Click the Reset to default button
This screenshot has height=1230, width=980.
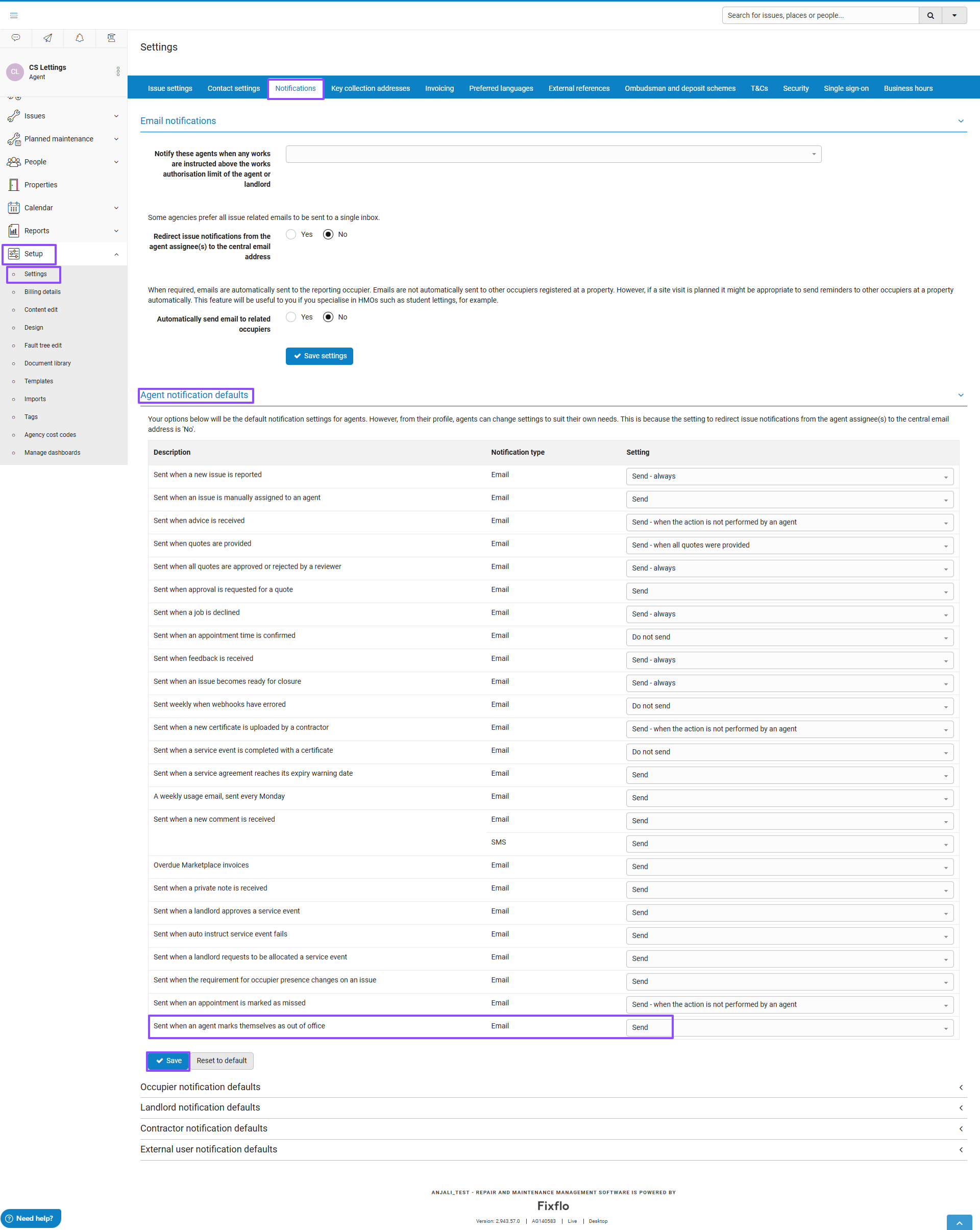[222, 1061]
